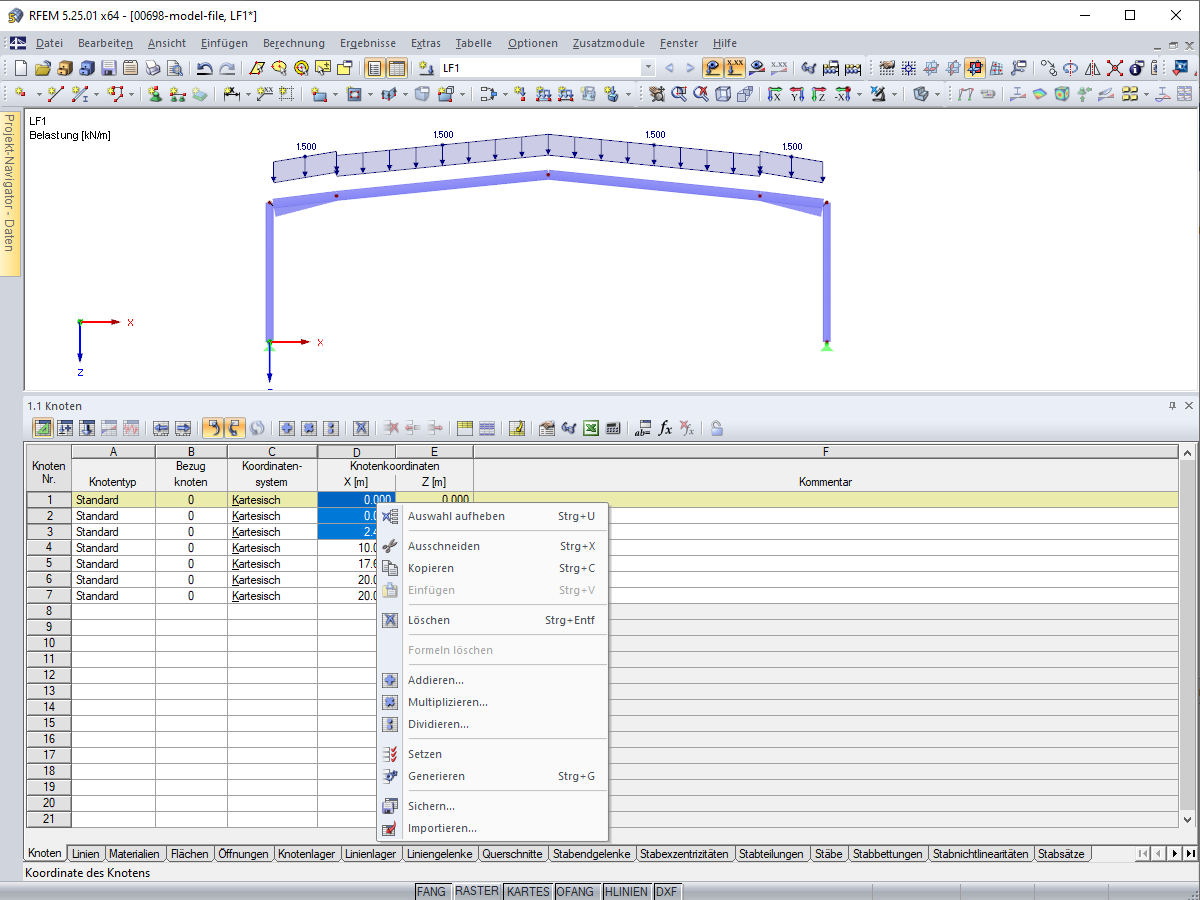
Task: Click the lock icon in the table toolbar
Action: [x=716, y=428]
